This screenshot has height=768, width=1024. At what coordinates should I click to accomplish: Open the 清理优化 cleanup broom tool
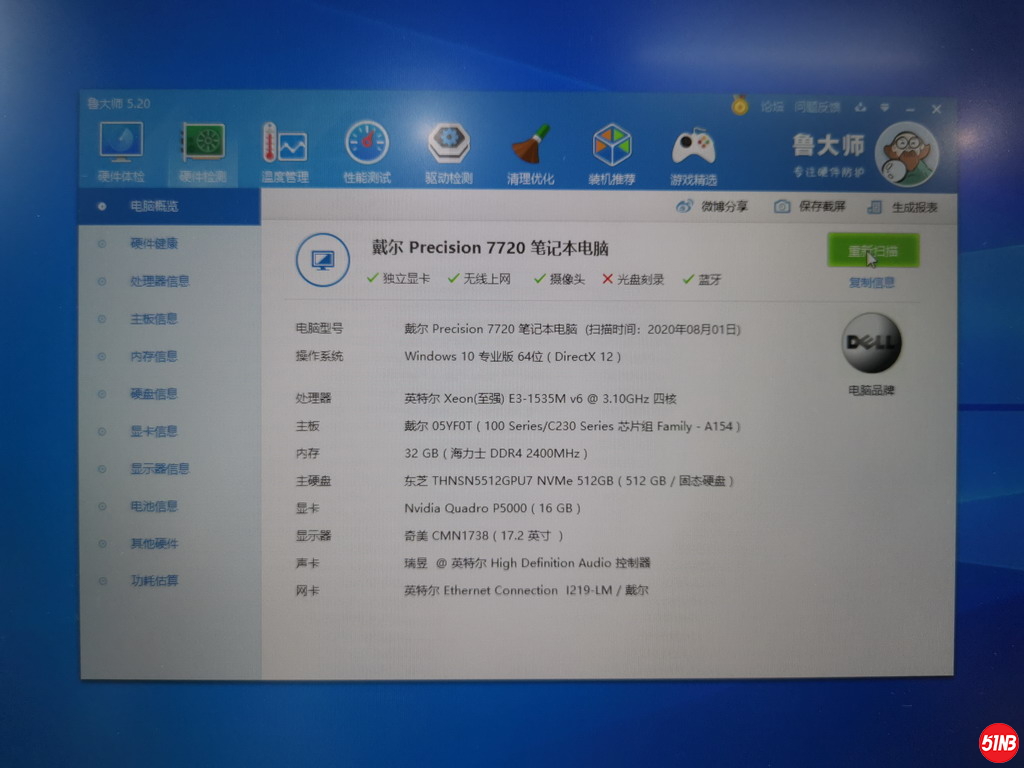pos(530,153)
